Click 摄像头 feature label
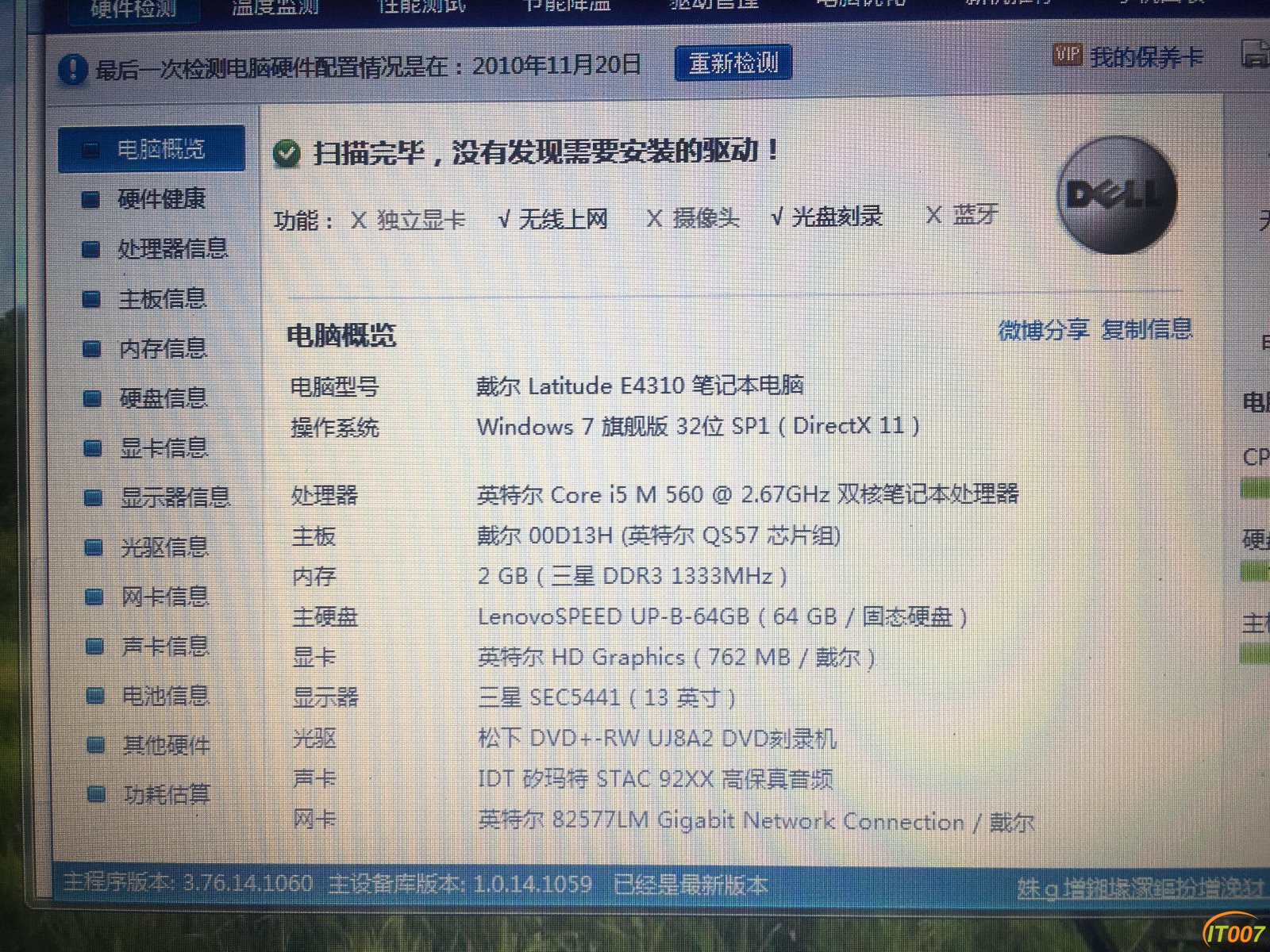 [x=705, y=217]
